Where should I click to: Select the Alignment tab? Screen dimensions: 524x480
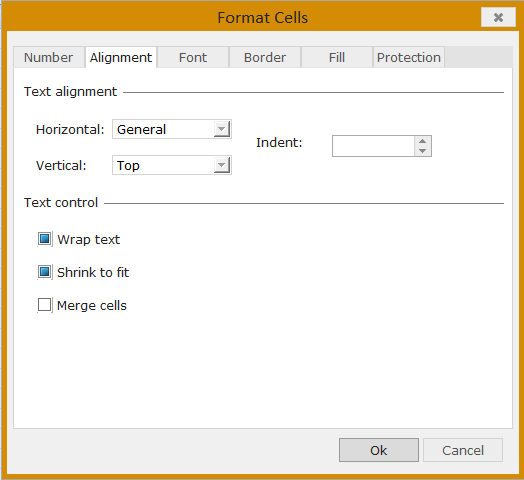121,57
